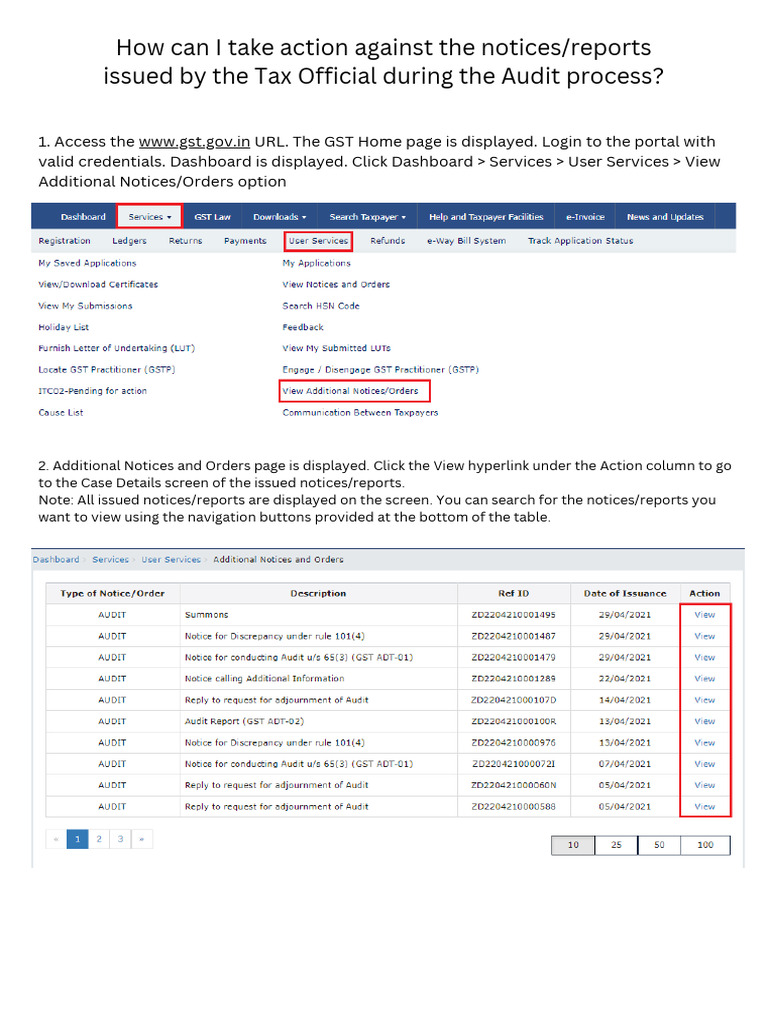This screenshot has width=768, height=1024.
Task: Expand the Downloads dropdown menu
Action: tap(280, 217)
